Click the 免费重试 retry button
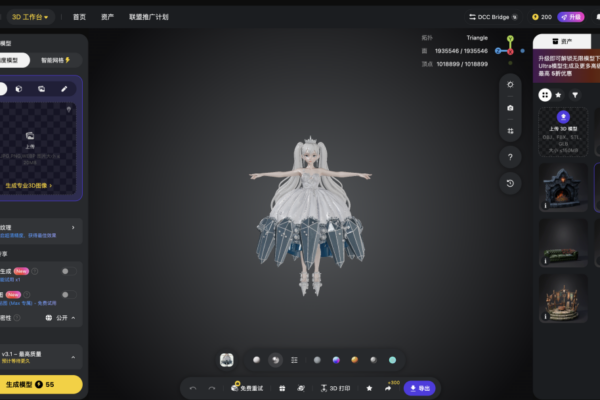The height and width of the screenshot is (400, 600). point(247,388)
